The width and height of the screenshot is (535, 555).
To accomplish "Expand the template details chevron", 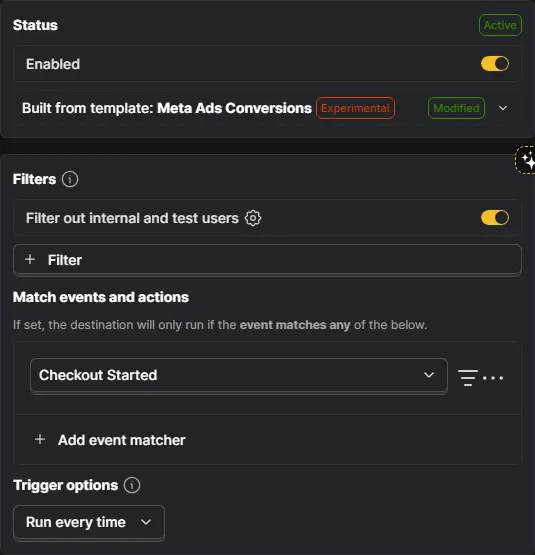I will pyautogui.click(x=503, y=108).
